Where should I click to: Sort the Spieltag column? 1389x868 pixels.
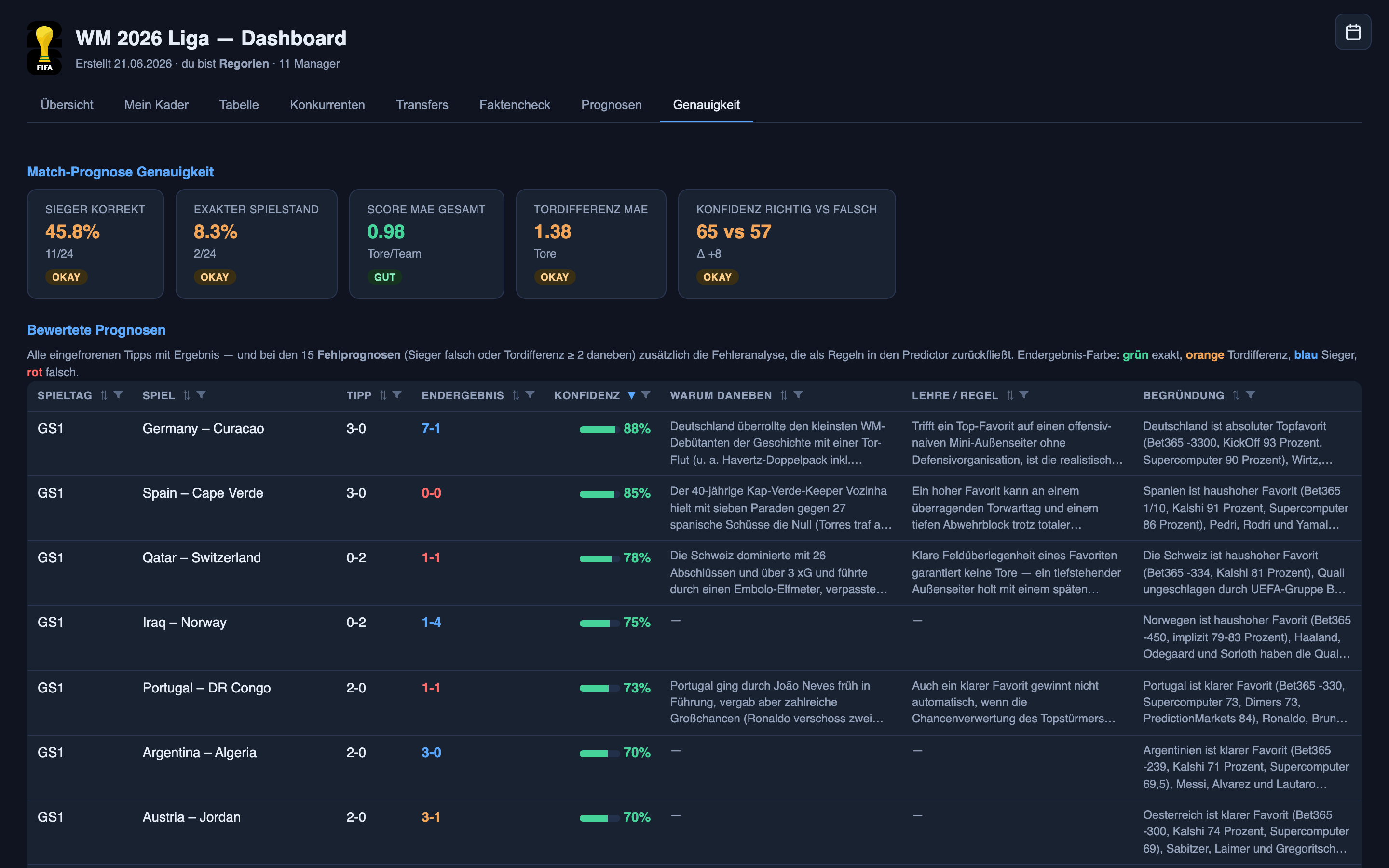coord(104,395)
